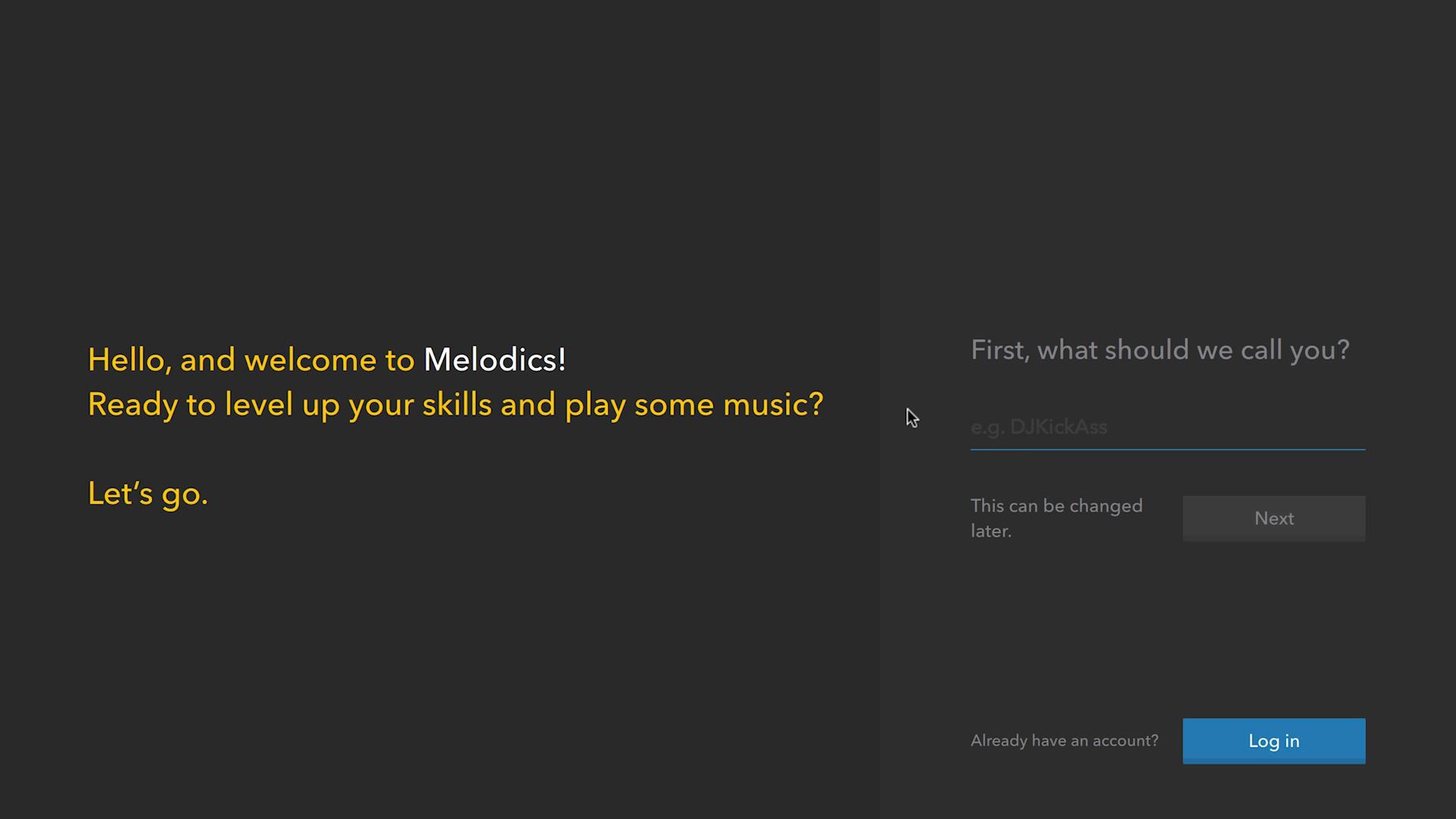Open the blue Log in button
The image size is (1456, 819).
click(1274, 741)
